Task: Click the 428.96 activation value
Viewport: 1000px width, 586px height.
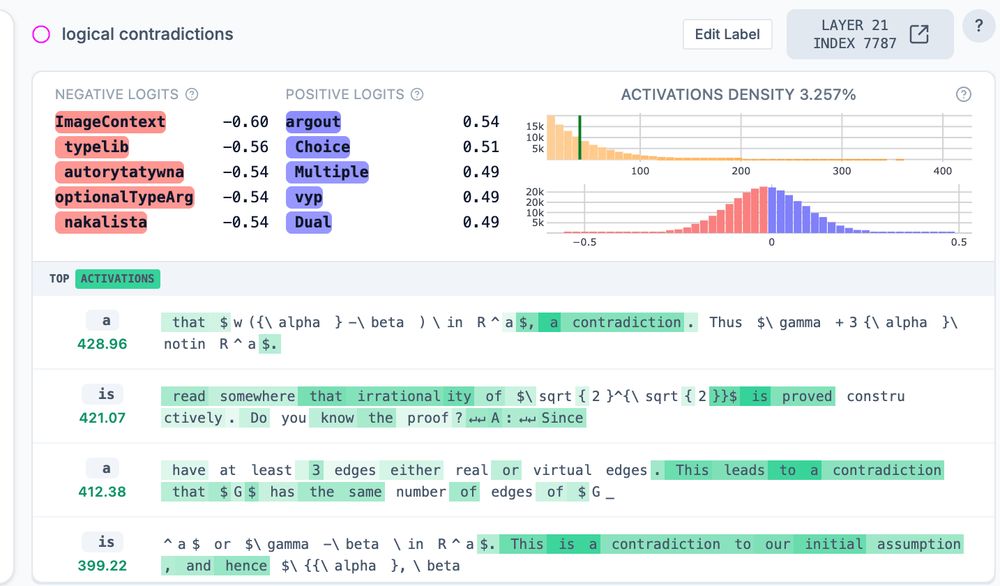Action: [x=102, y=344]
